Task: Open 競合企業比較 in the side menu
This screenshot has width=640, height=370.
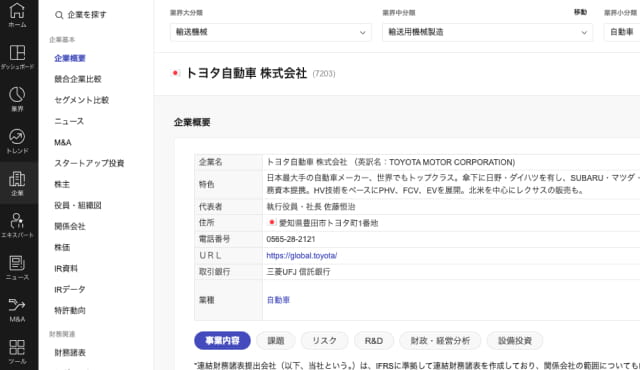Action: click(x=78, y=79)
